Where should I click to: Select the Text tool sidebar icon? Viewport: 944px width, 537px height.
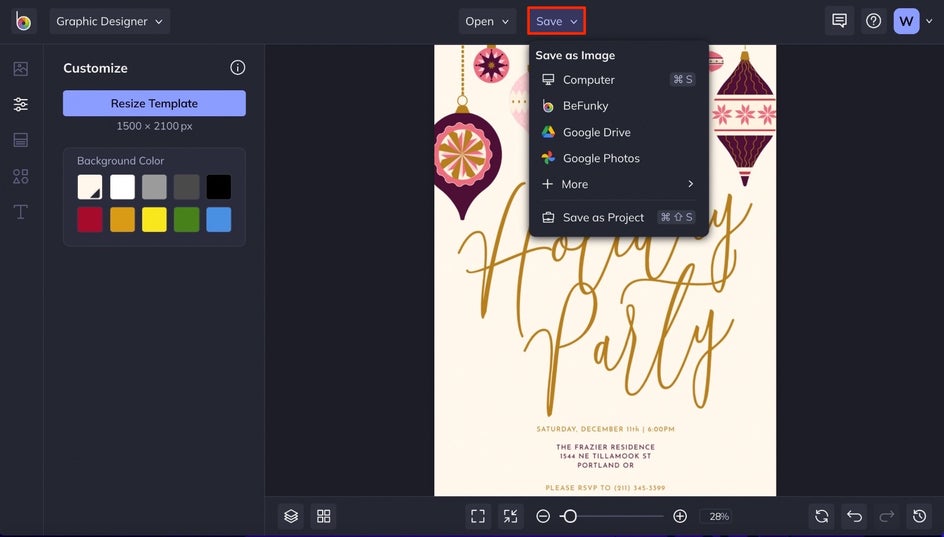20,212
